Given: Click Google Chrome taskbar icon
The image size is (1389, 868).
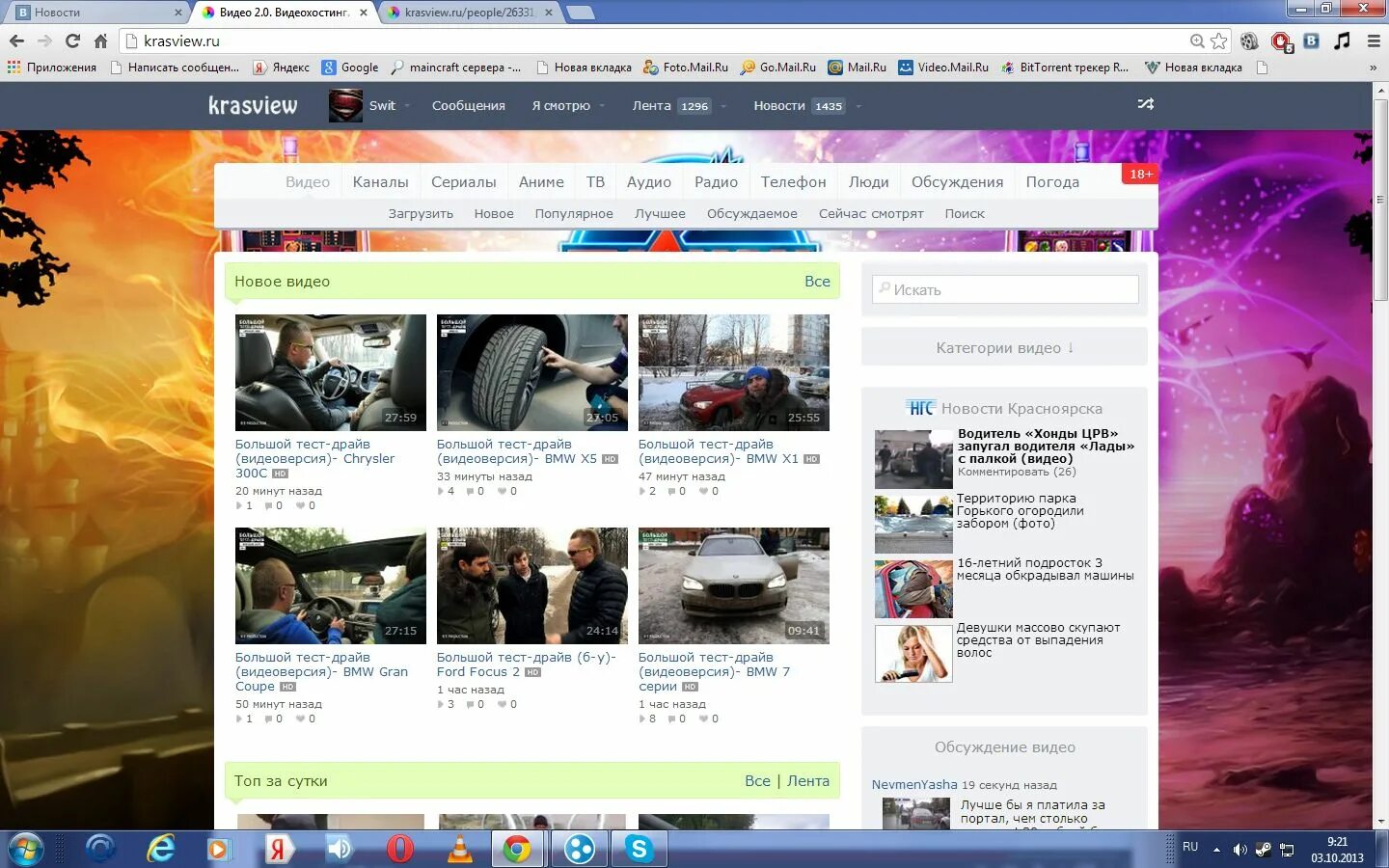Looking at the screenshot, I should 516,849.
